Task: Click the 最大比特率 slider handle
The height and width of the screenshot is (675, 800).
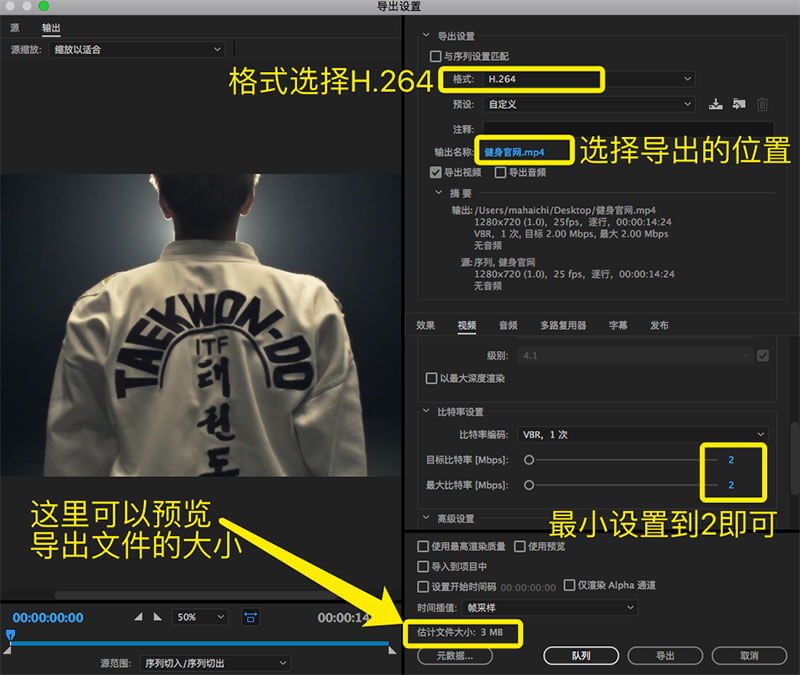Action: 529,485
